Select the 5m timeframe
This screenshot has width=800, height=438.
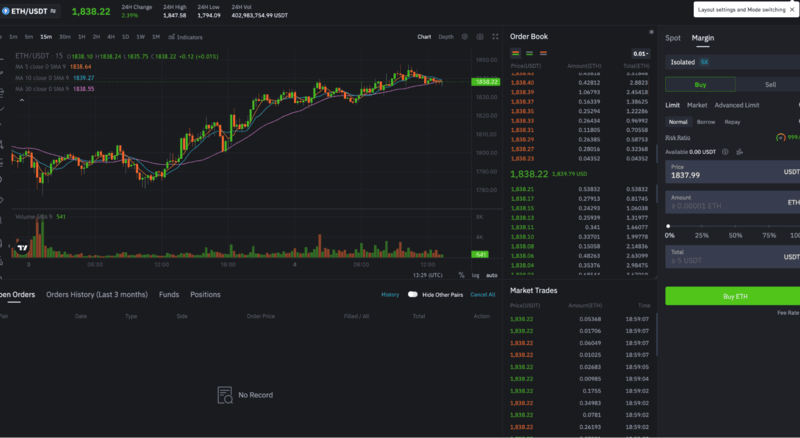tap(29, 37)
